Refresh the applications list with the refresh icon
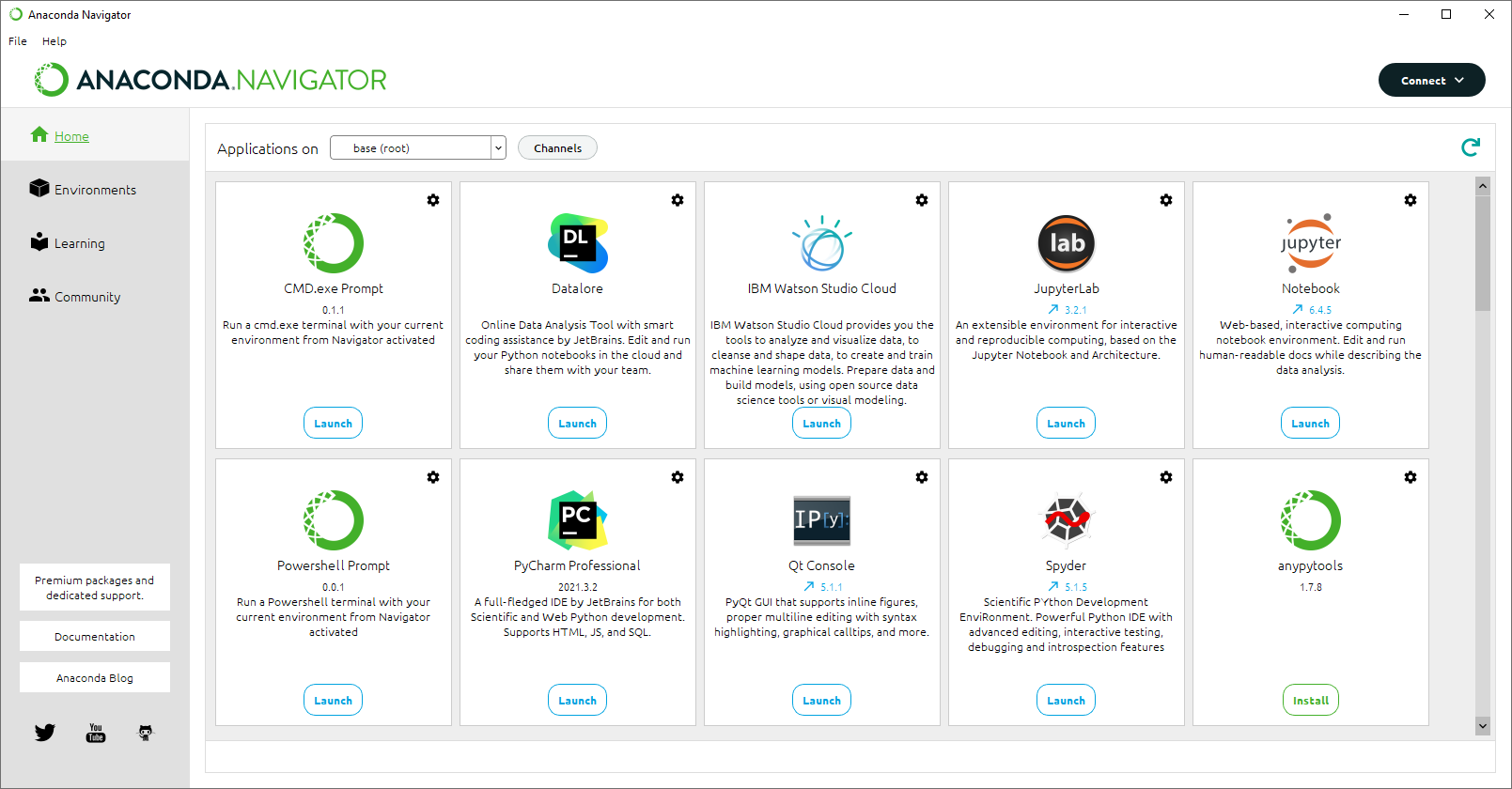 click(x=1471, y=147)
